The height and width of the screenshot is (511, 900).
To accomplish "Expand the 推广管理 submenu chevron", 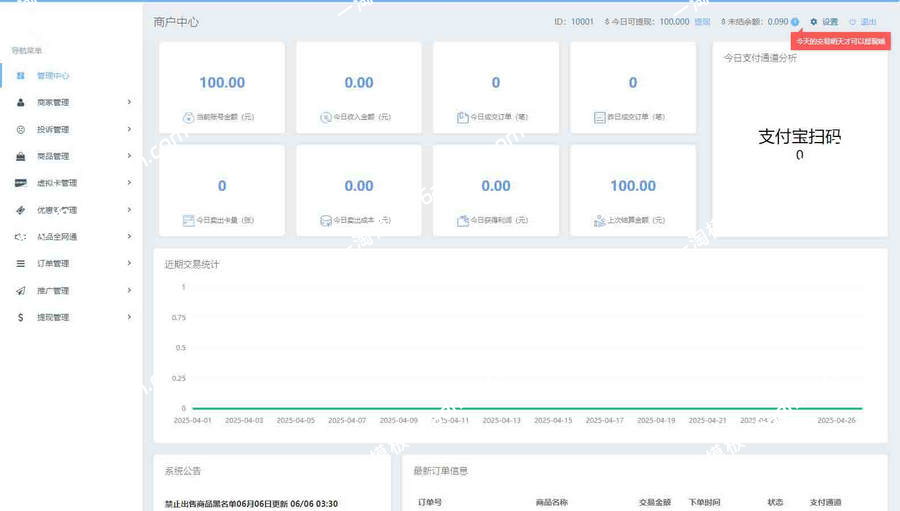I will coord(129,290).
